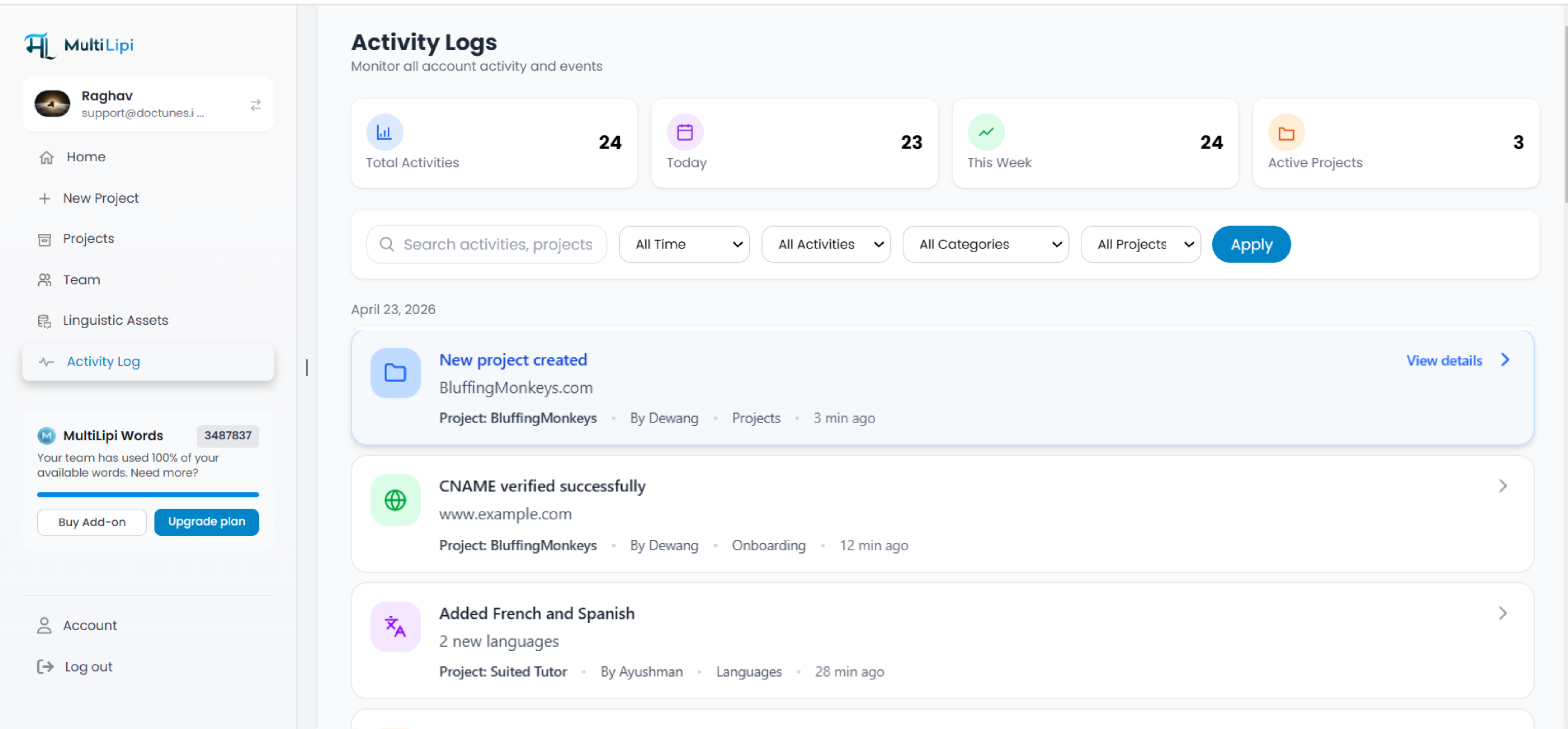The image size is (1568, 729).
Task: Click the translation icon on Added French and Spanish
Action: point(394,626)
